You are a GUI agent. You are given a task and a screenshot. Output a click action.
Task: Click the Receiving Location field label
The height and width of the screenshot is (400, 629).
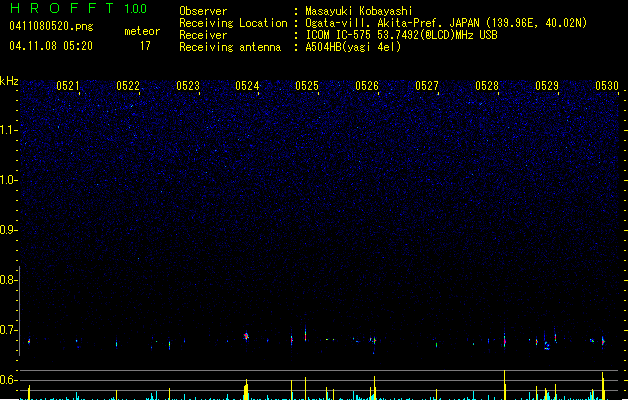(233, 23)
